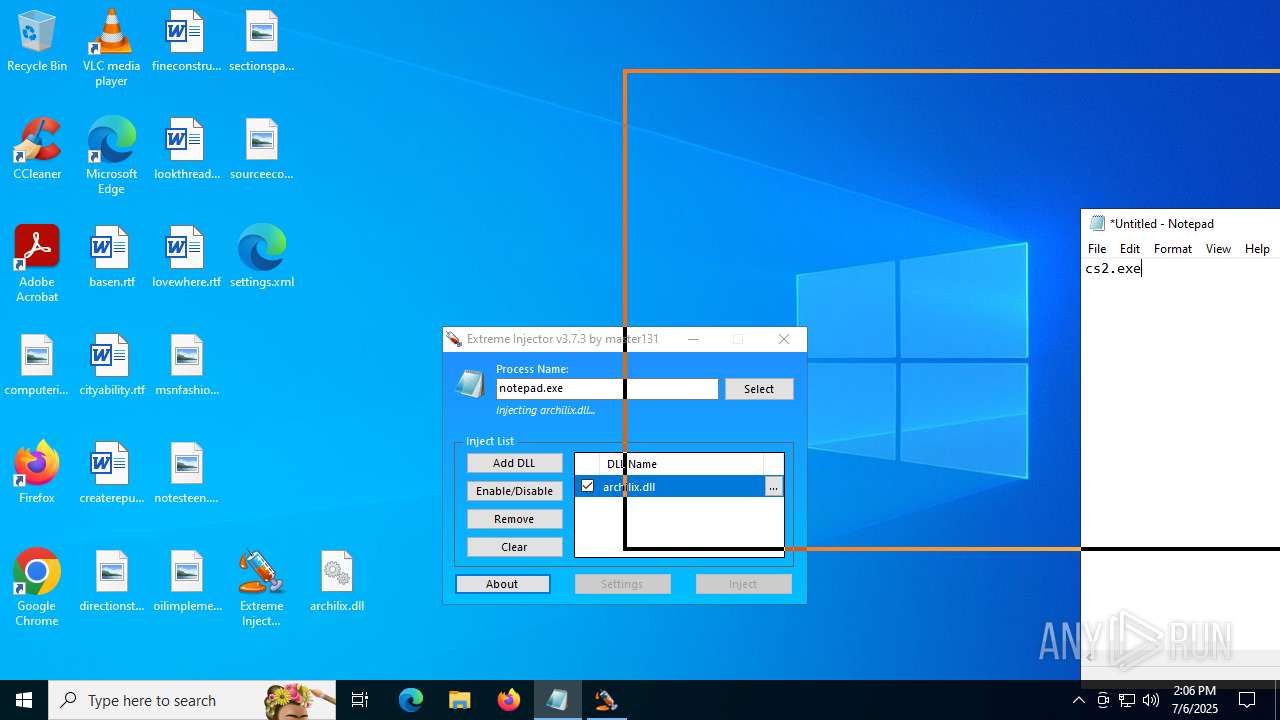Click the taskbar search box
This screenshot has width=1280, height=720.
192,700
